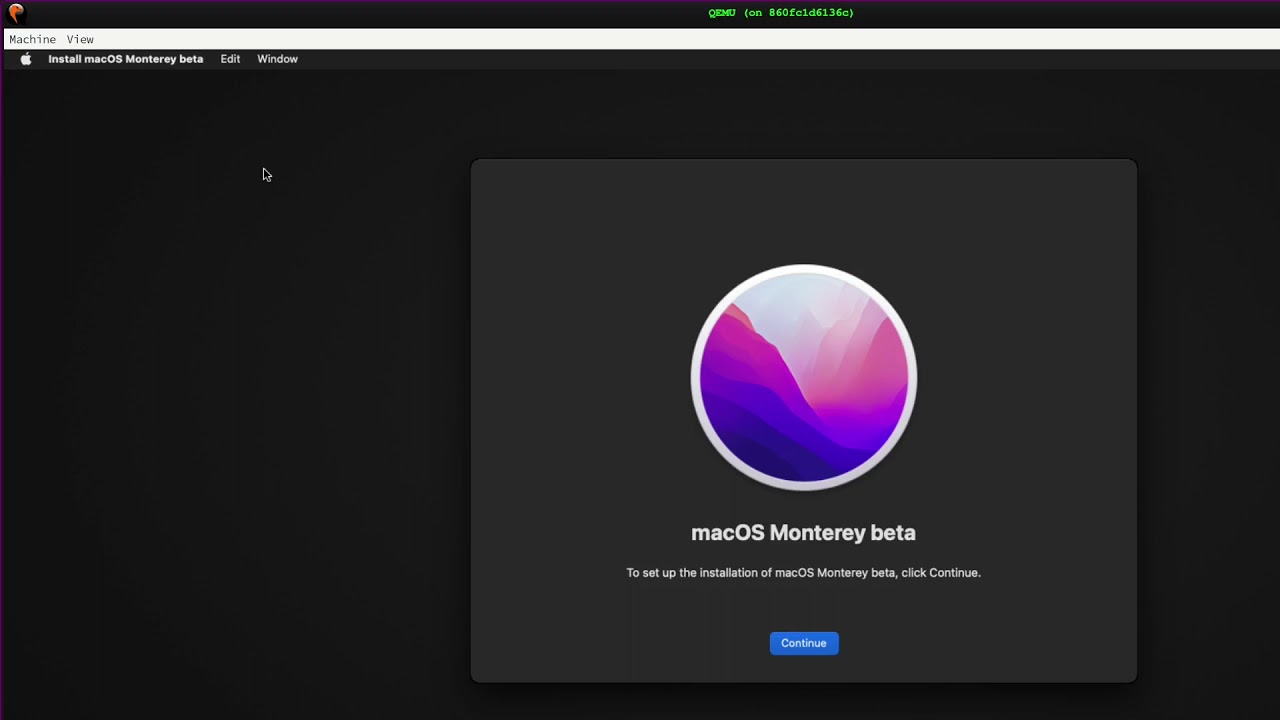
Task: Click the QEMU title text
Action: [x=781, y=13]
